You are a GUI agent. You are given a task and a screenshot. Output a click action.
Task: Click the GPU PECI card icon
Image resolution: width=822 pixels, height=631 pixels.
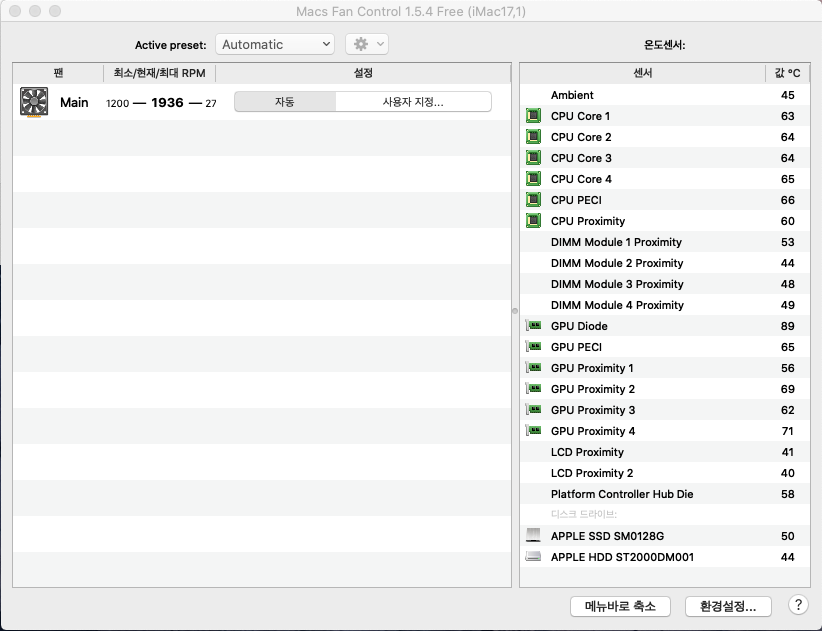pyautogui.click(x=533, y=347)
